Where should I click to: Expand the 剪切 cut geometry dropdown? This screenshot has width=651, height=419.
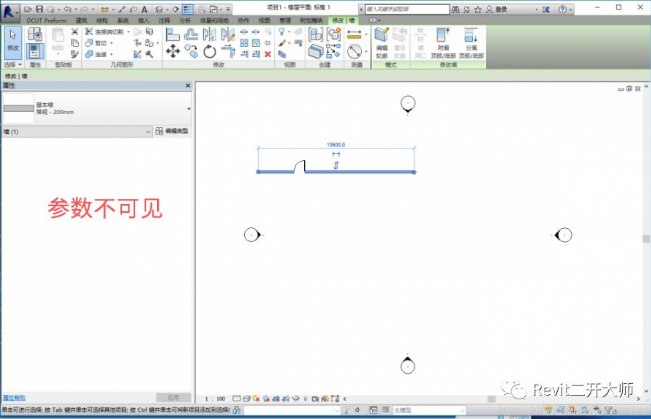point(111,43)
